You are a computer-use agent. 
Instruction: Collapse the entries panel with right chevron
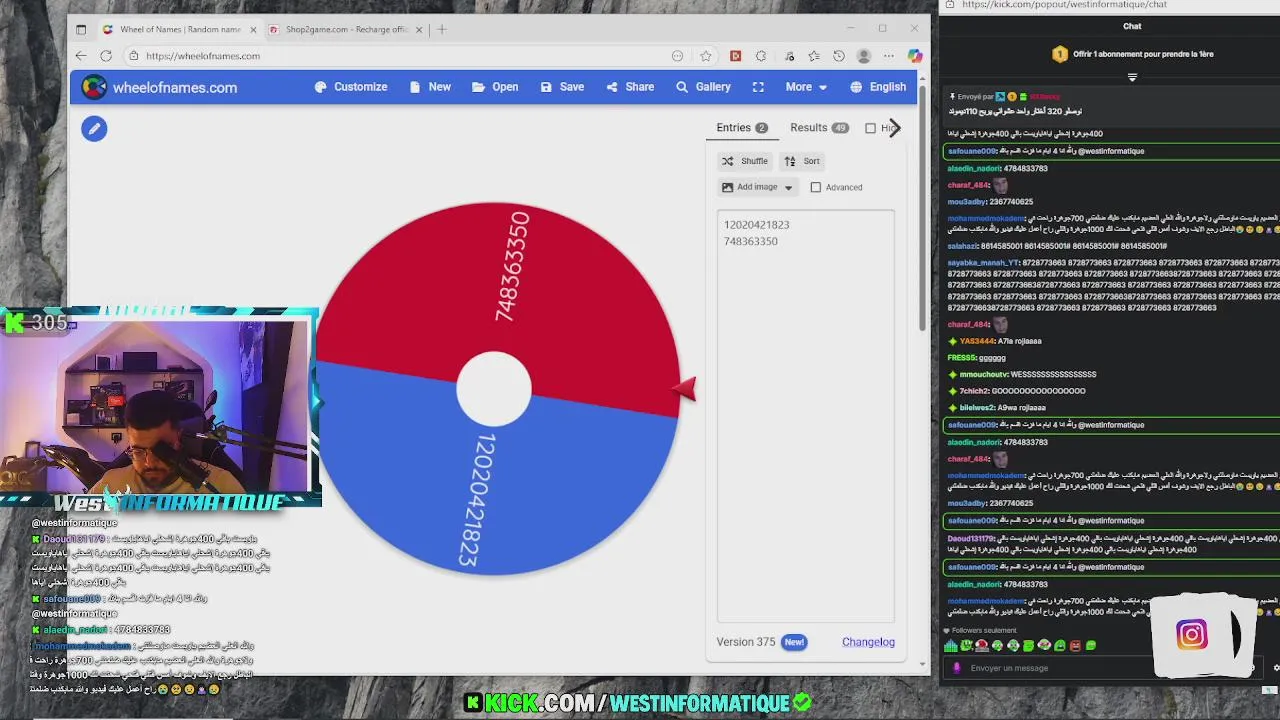coord(894,128)
